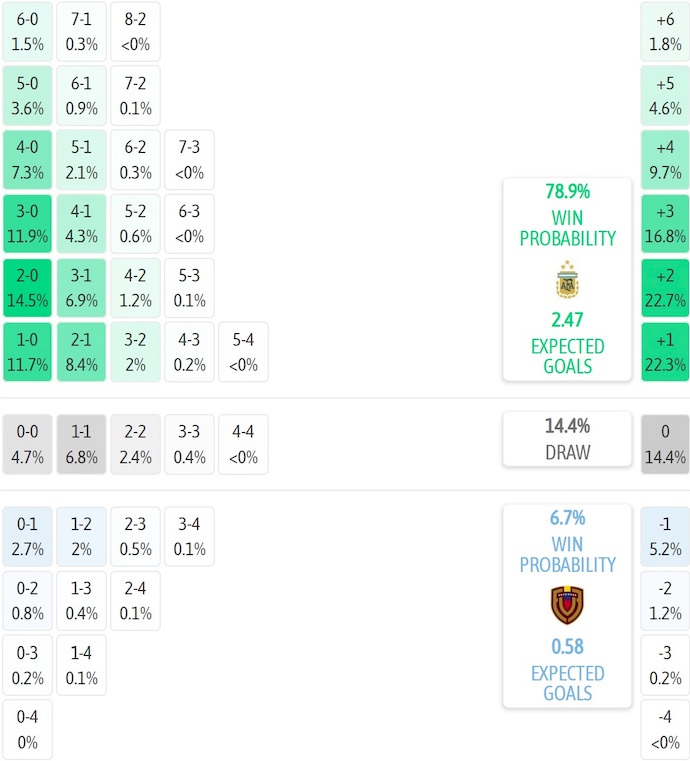Select the +6 goal margin box
This screenshot has height=761, width=690.
(x=665, y=32)
